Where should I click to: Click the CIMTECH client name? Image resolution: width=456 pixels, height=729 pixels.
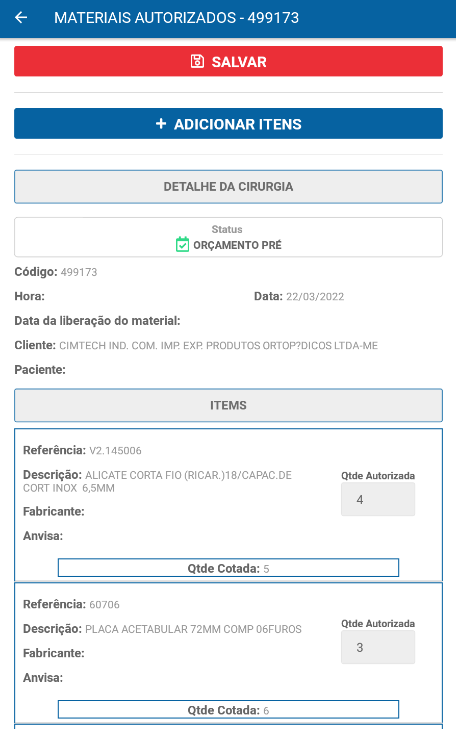(x=218, y=345)
